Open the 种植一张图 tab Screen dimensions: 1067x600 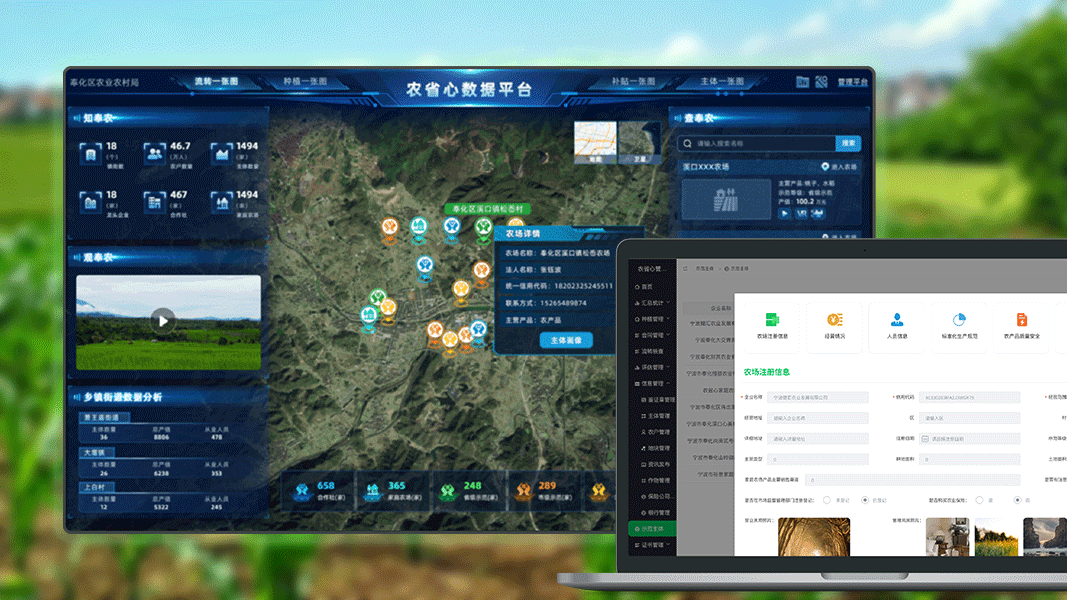(304, 82)
